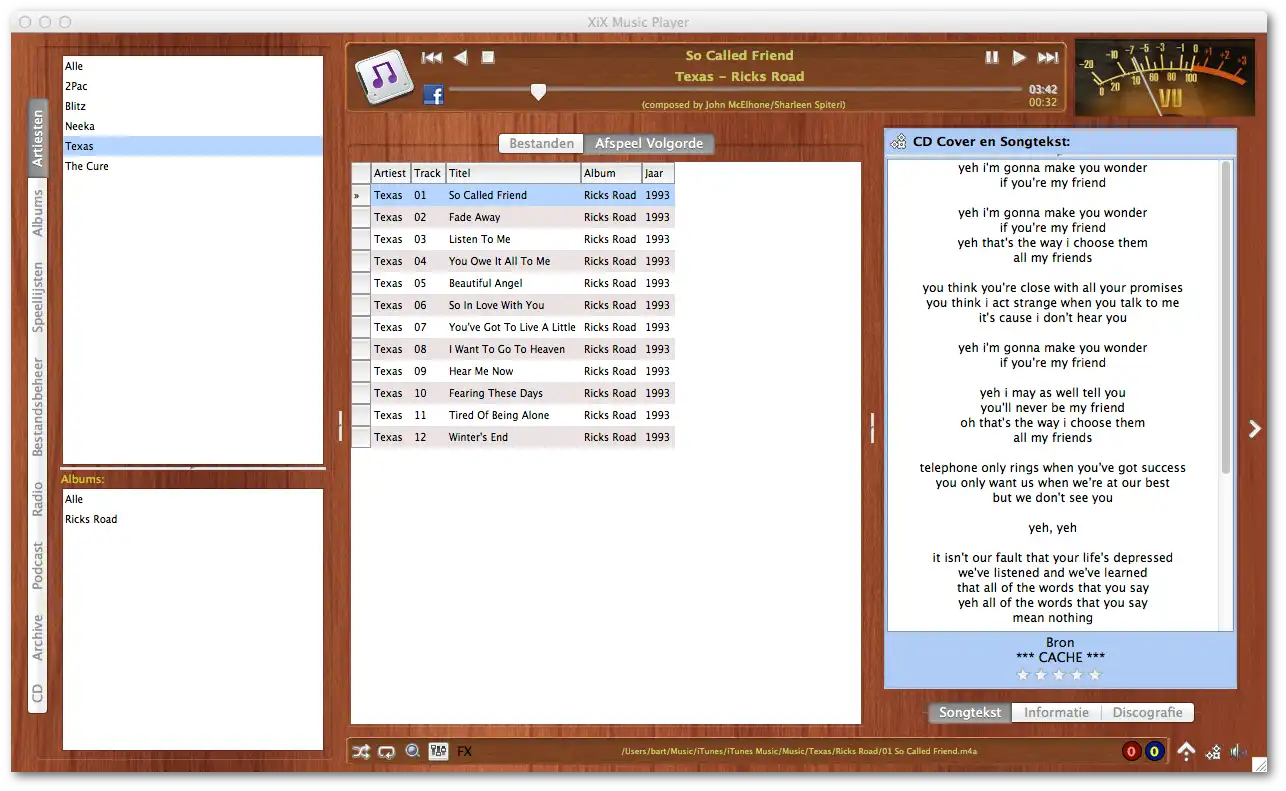Select artist Blitz in the list
The width and height of the screenshot is (1286, 791).
click(x=193, y=106)
